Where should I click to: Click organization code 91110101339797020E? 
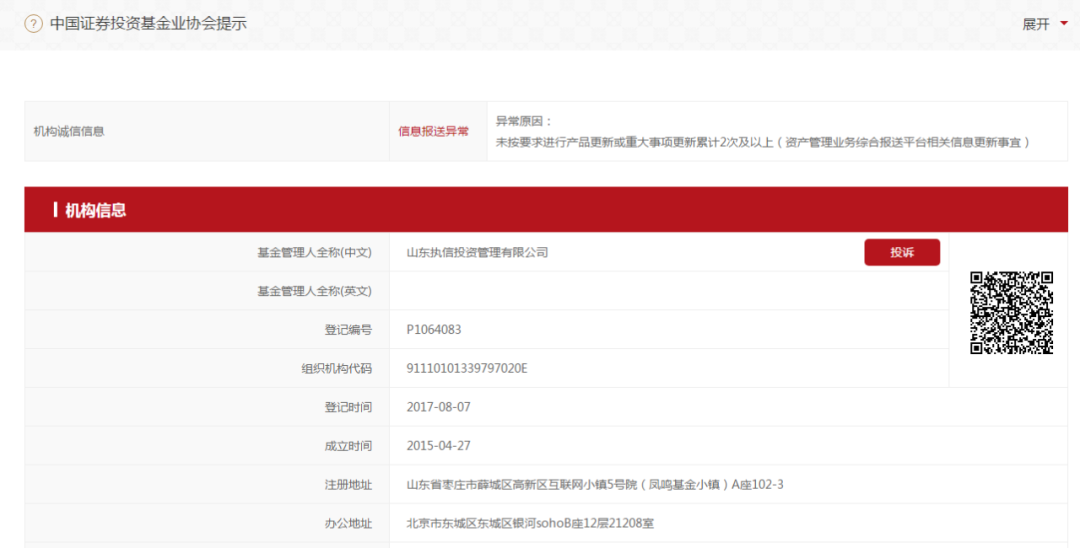(x=466, y=368)
